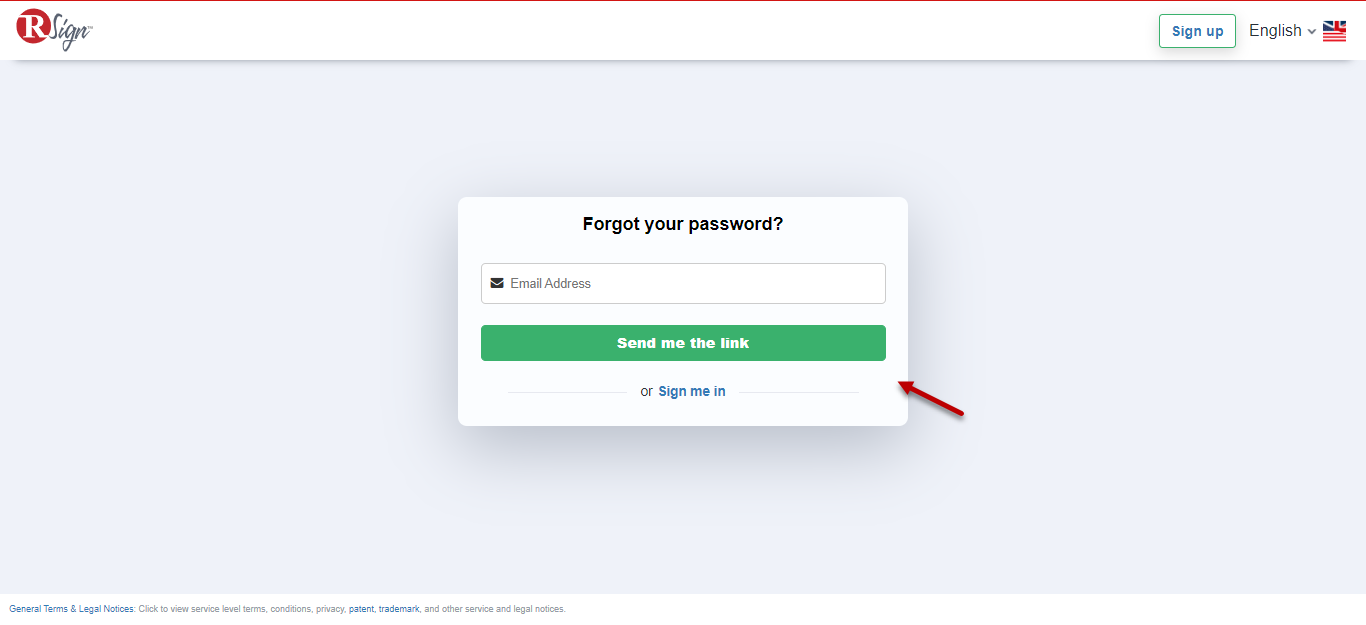The height and width of the screenshot is (625, 1366).
Task: Click the "or" separator text
Action: click(646, 391)
